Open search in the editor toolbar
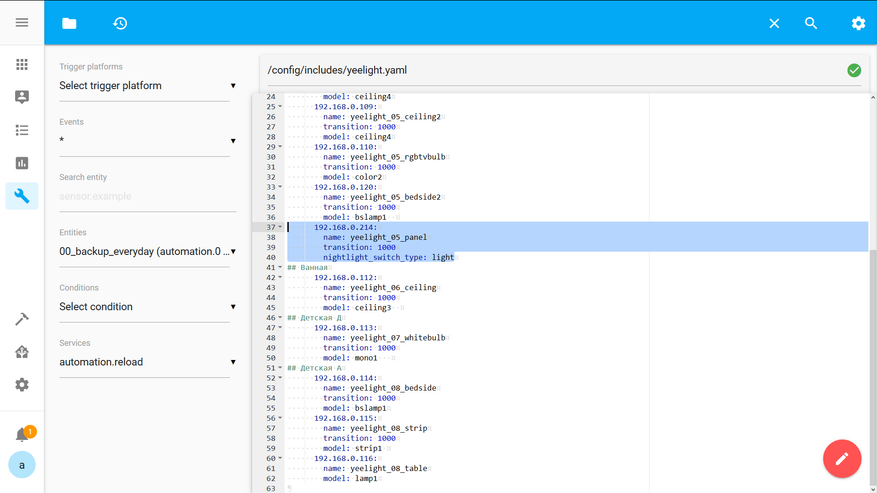The height and width of the screenshot is (493, 877). [x=811, y=24]
